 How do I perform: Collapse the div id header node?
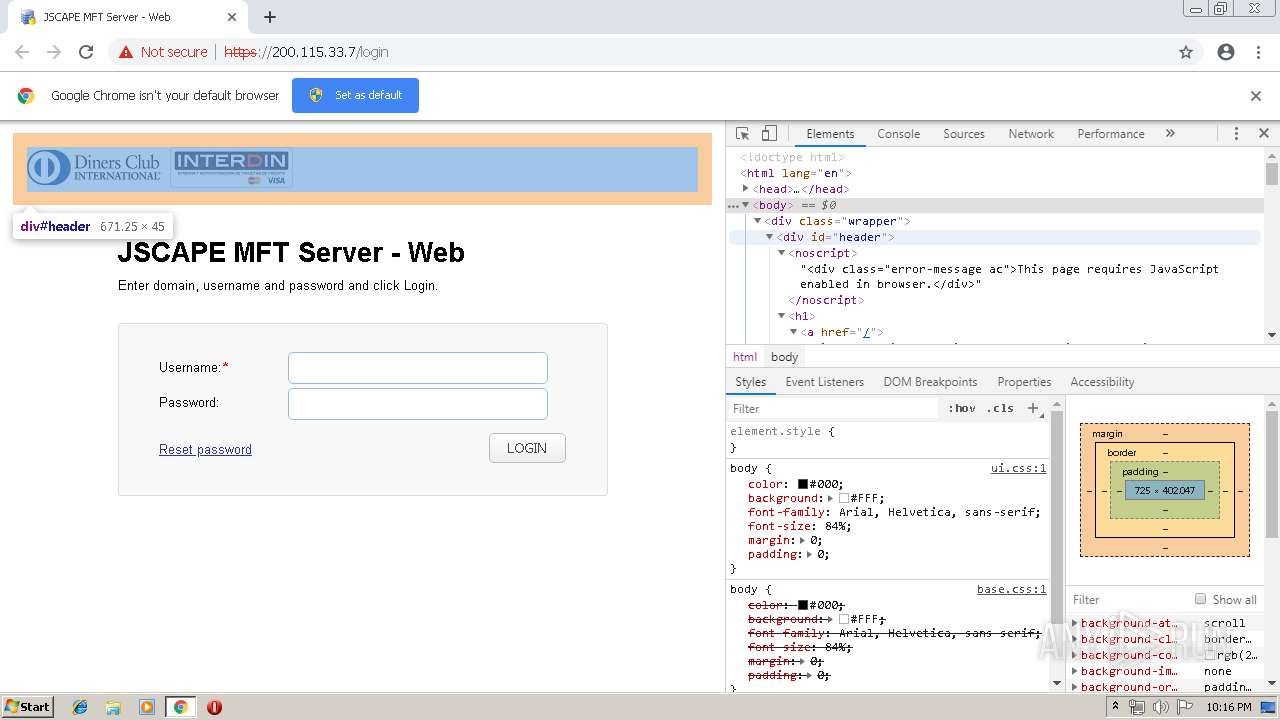click(769, 237)
